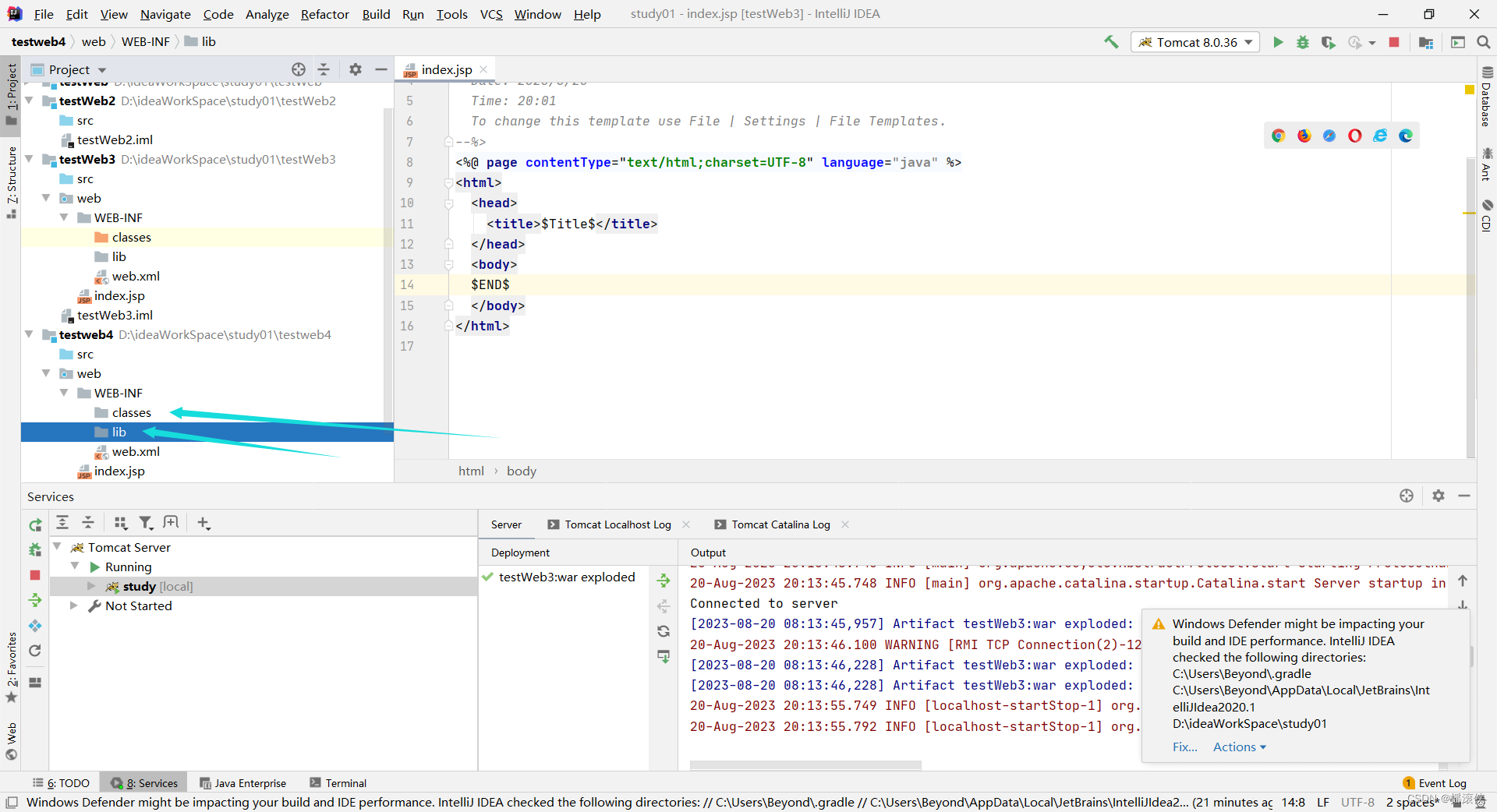
Task: Start debugging with the bug icon
Action: pos(1303,42)
